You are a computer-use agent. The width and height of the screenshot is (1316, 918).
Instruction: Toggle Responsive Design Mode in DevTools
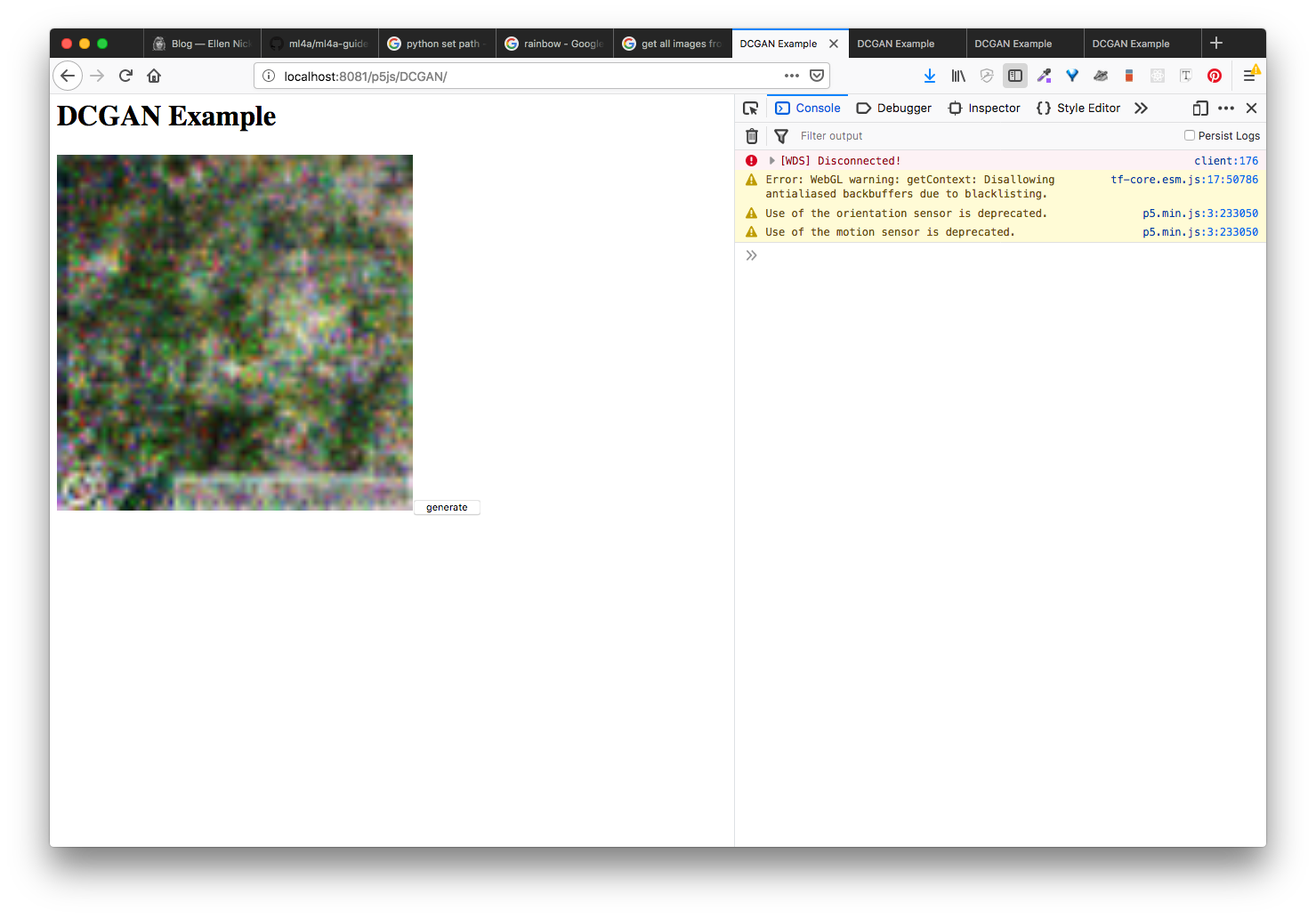tap(1199, 108)
